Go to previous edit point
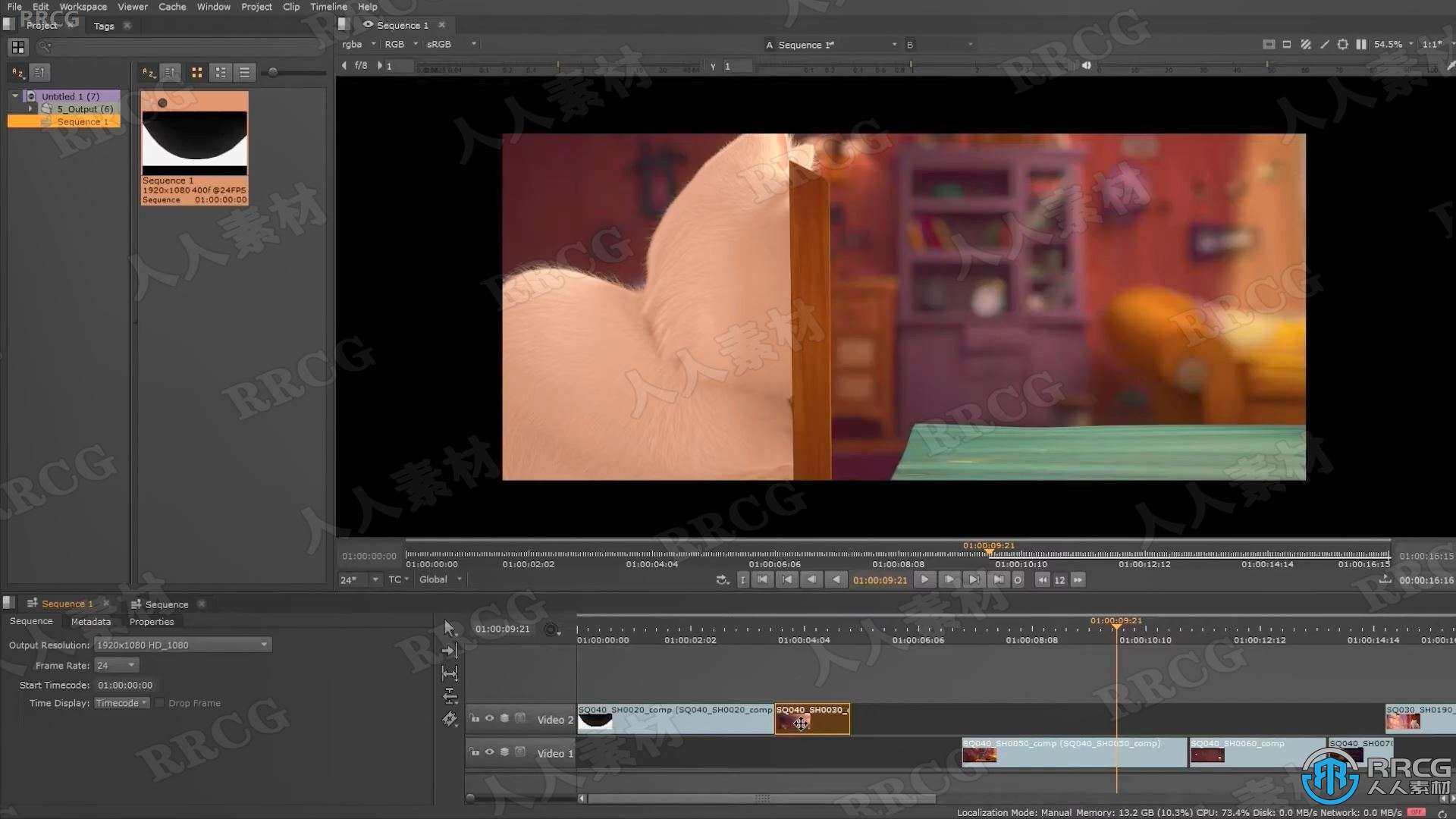The height and width of the screenshot is (819, 1456). 787,580
